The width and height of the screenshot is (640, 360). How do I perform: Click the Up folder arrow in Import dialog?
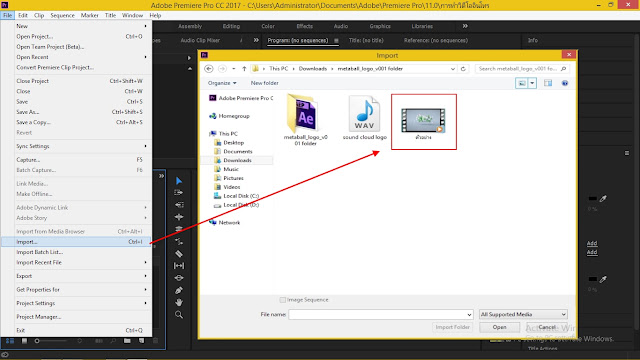244,69
